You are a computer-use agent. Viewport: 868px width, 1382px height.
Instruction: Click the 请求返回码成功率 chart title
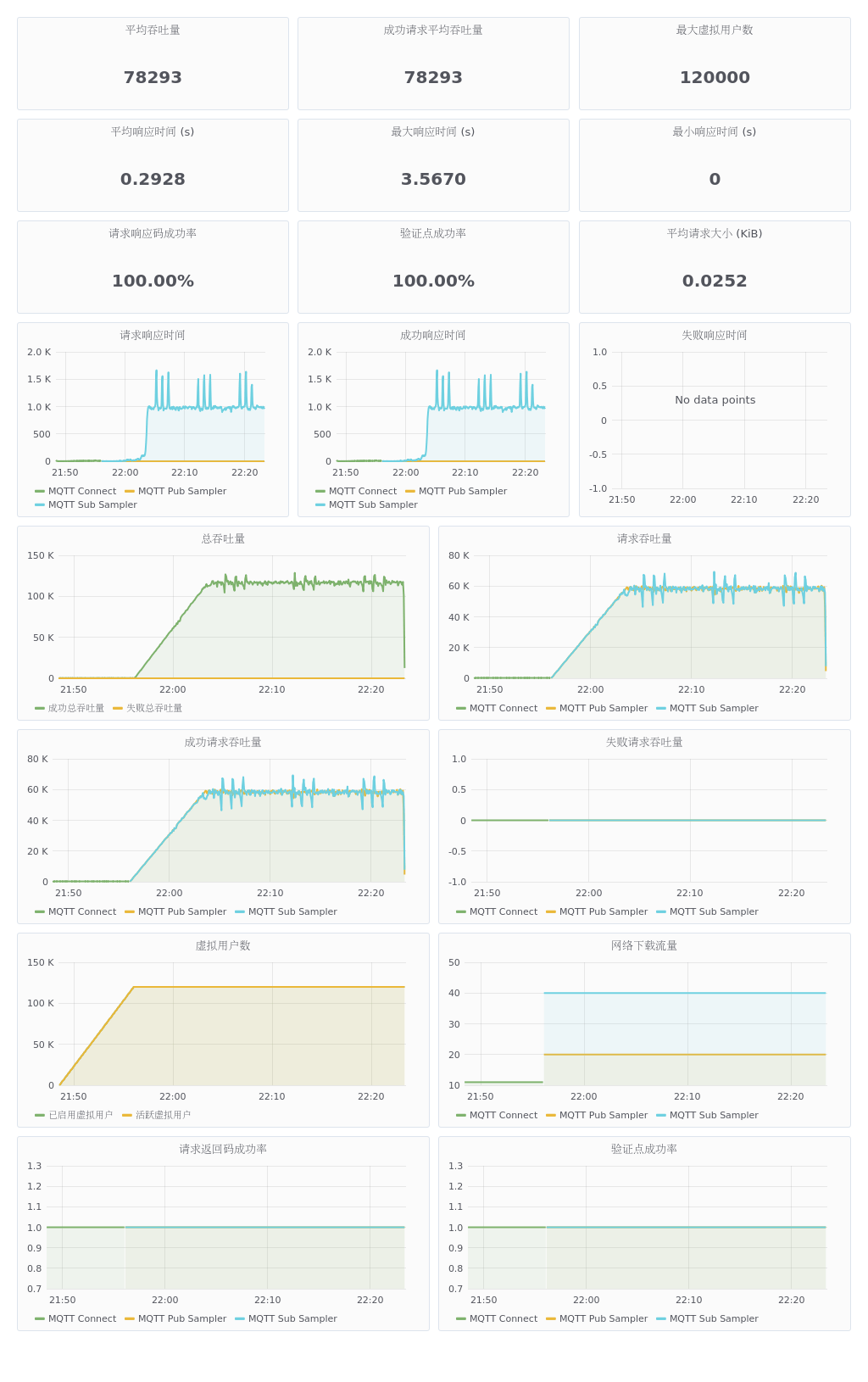tap(223, 1149)
